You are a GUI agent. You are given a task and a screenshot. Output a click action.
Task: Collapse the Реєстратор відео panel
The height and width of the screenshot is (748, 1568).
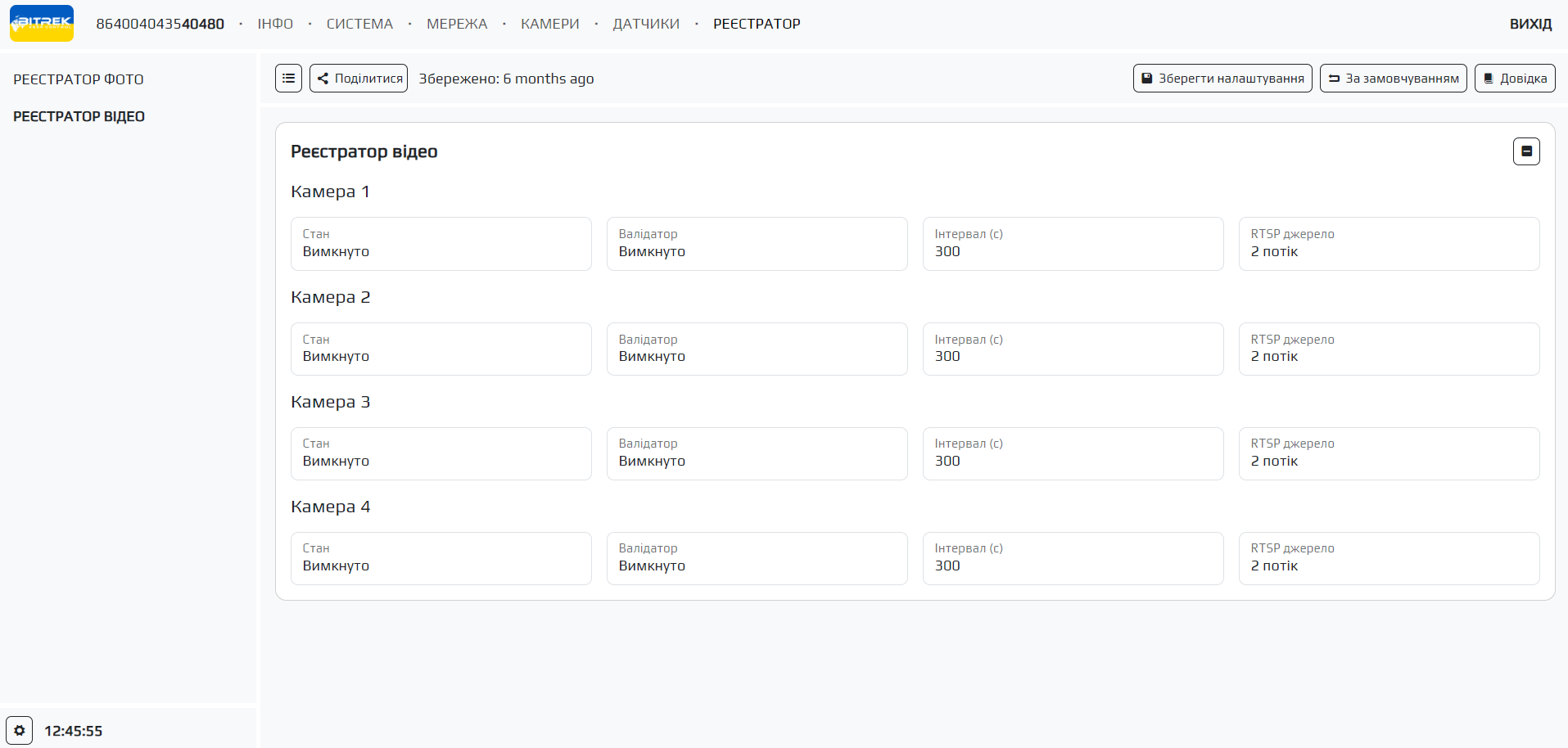tap(1526, 151)
